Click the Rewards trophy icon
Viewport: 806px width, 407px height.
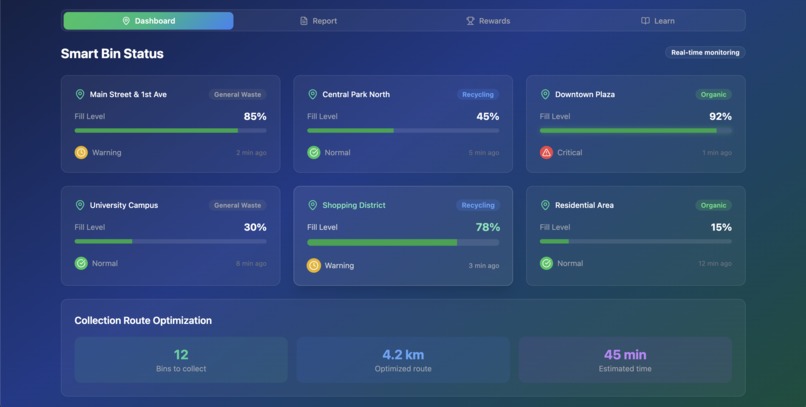[470, 21]
